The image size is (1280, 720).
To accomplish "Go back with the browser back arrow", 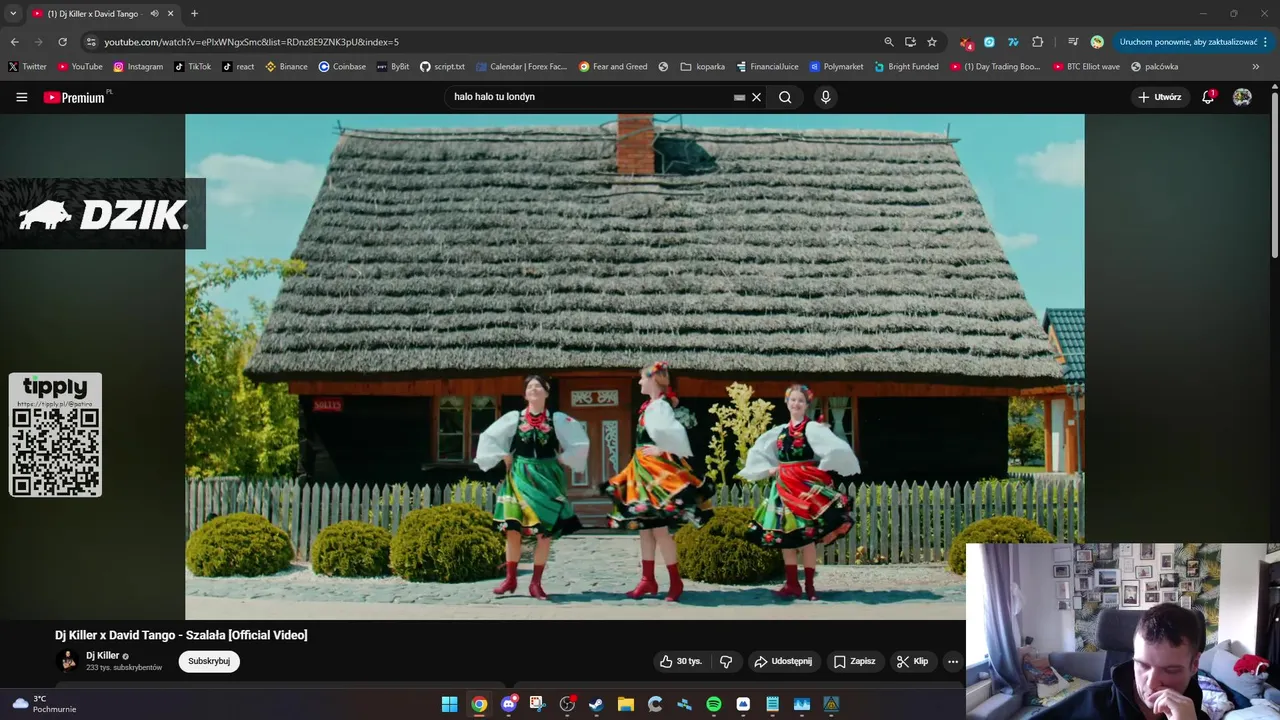I will tap(14, 42).
